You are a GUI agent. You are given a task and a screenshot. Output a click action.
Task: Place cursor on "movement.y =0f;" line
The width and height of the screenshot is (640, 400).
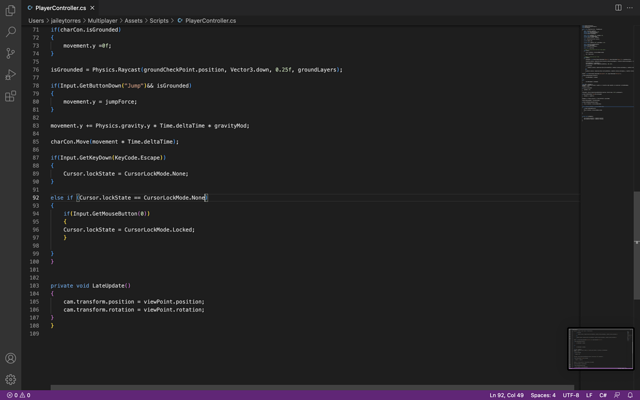tap(87, 46)
